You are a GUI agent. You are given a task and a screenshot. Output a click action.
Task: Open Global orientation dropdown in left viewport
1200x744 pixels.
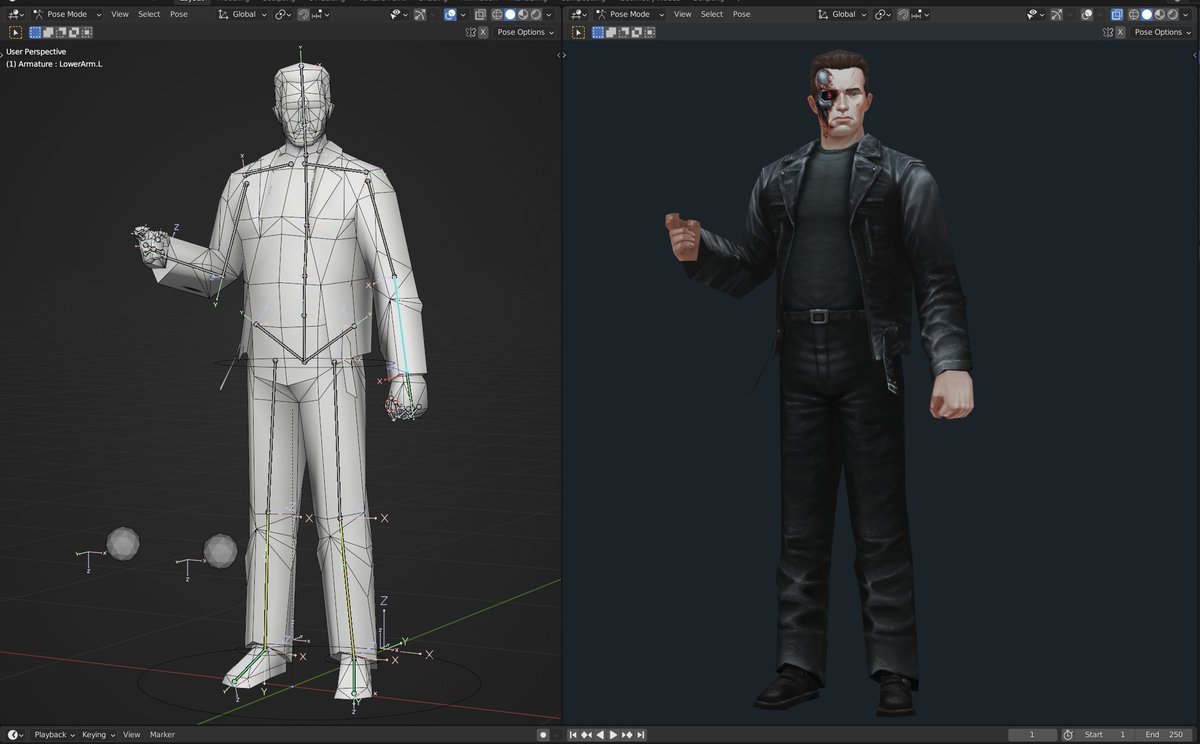click(242, 14)
